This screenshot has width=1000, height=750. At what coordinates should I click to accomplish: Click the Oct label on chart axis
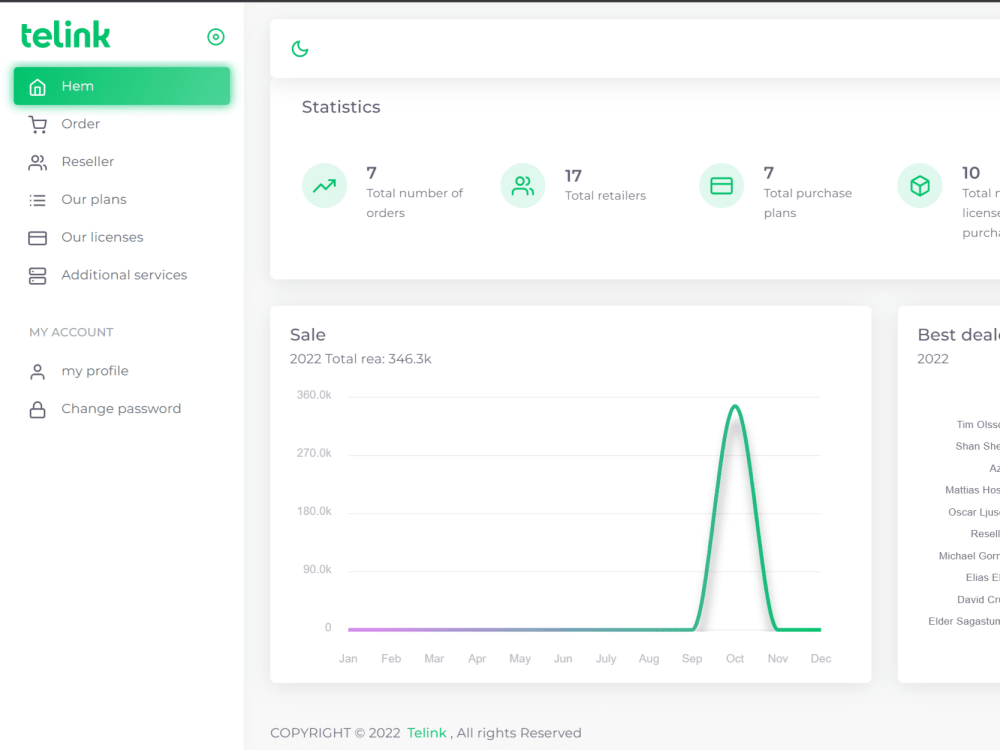(735, 658)
